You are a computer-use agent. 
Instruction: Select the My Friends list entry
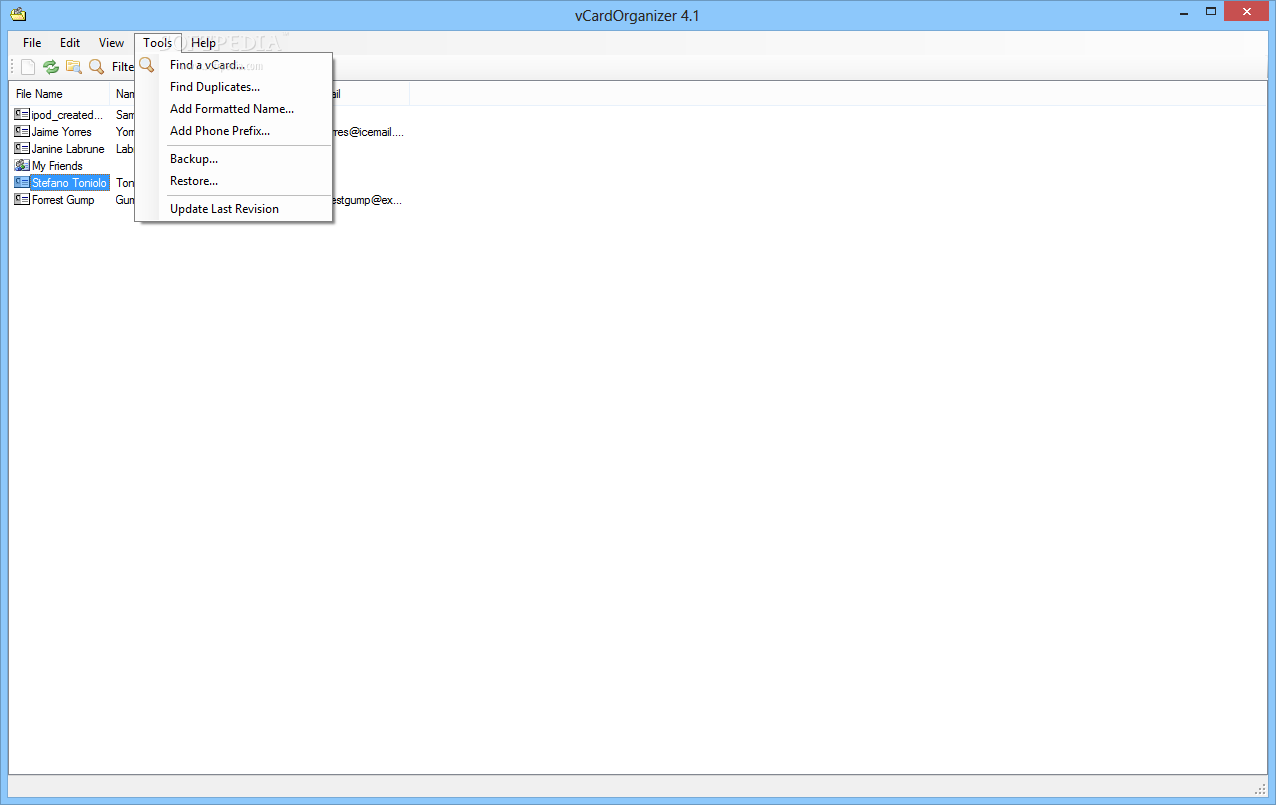pyautogui.click(x=57, y=166)
